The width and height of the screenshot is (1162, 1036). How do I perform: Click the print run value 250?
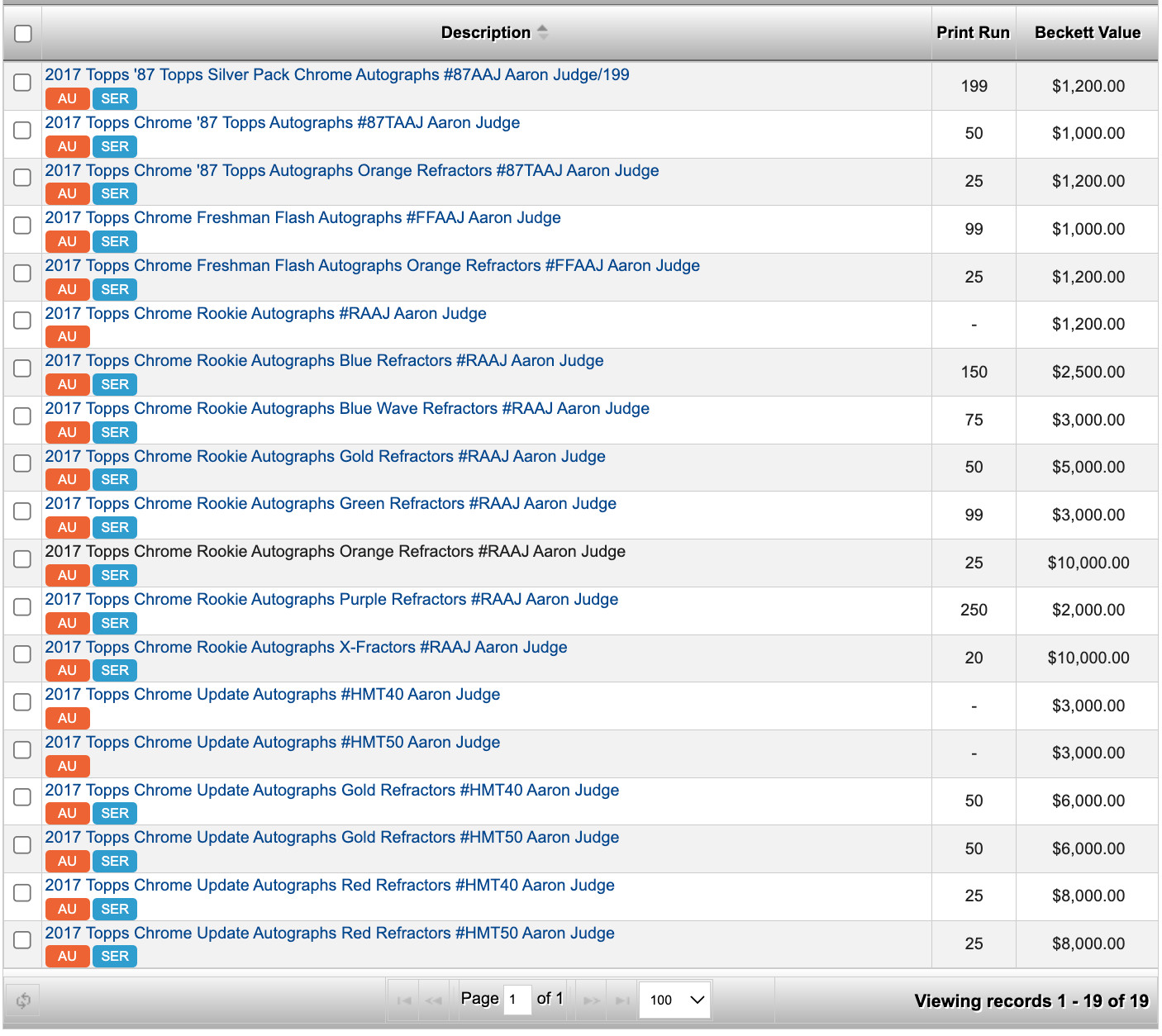[974, 610]
